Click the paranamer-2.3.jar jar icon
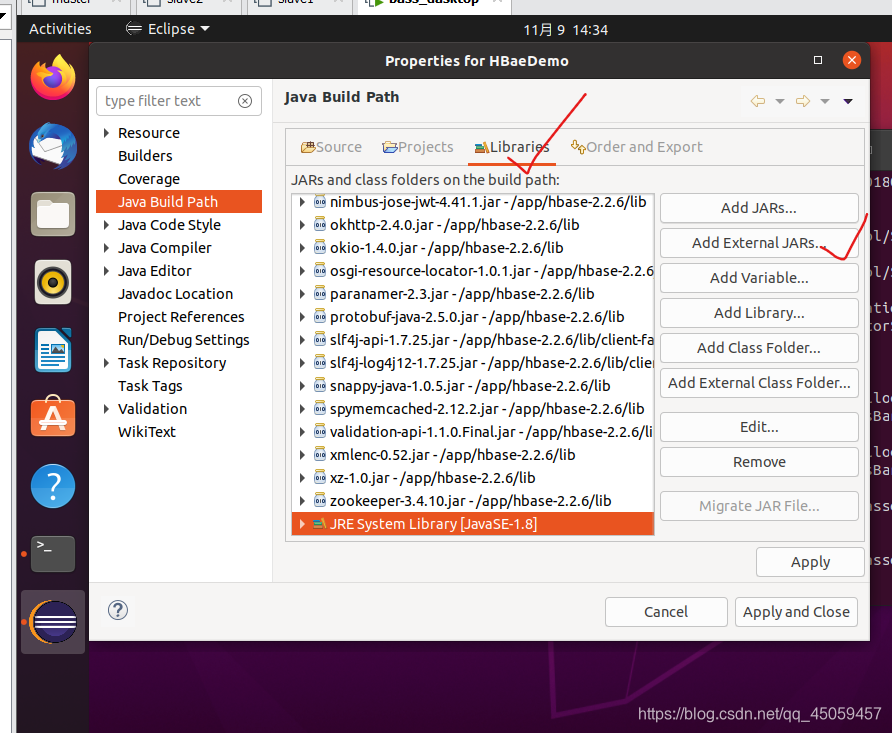Screen dimensions: 892x733 (x=320, y=293)
